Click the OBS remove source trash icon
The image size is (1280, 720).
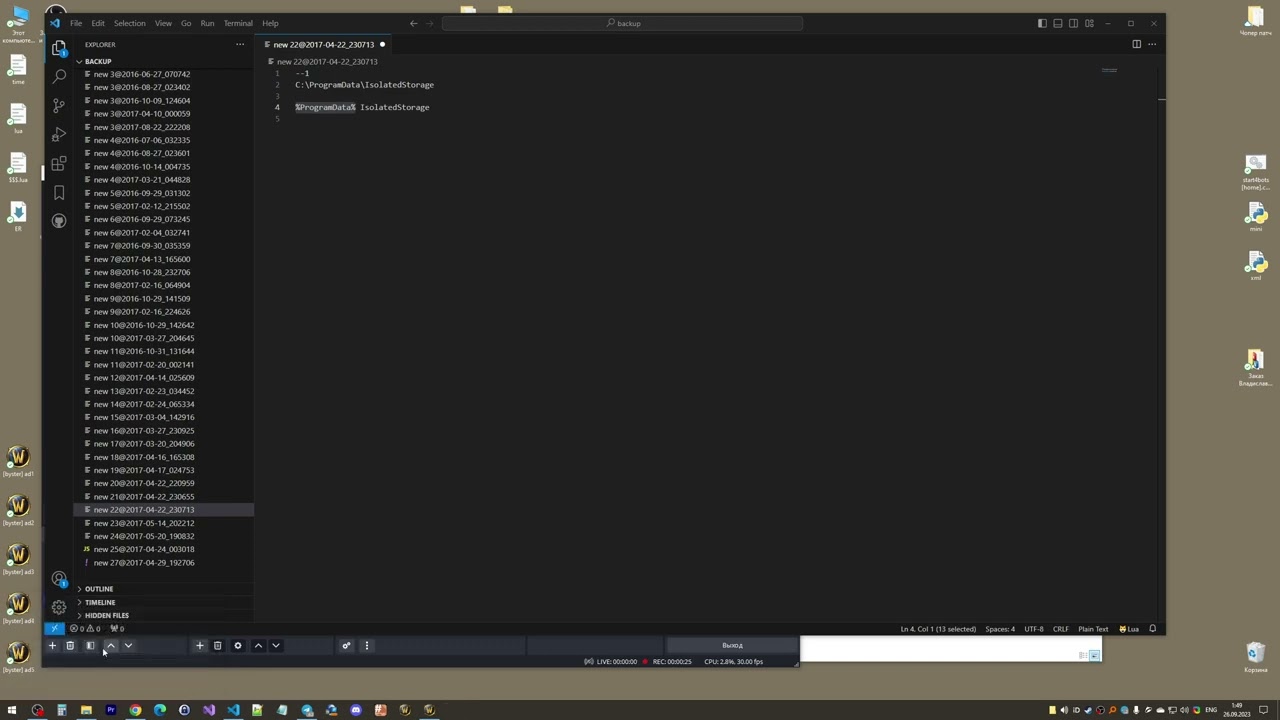click(x=217, y=646)
